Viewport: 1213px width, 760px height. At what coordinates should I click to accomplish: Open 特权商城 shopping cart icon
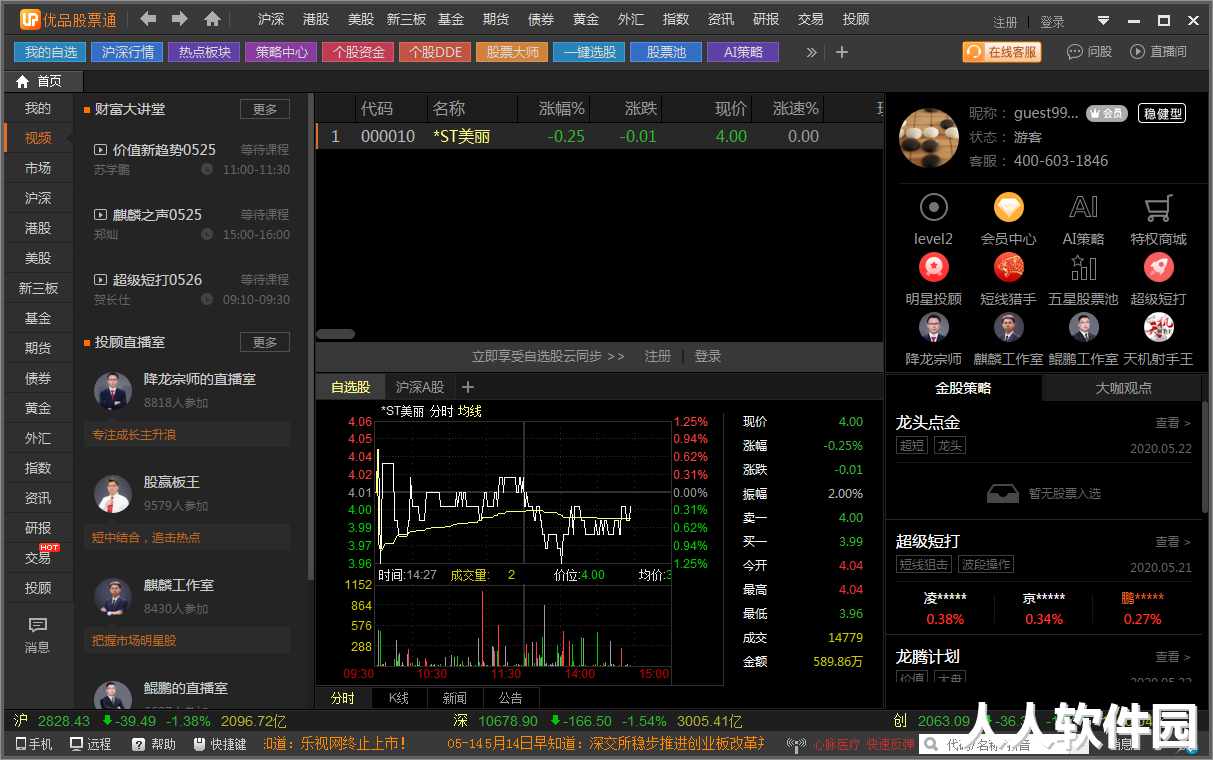coord(1158,207)
